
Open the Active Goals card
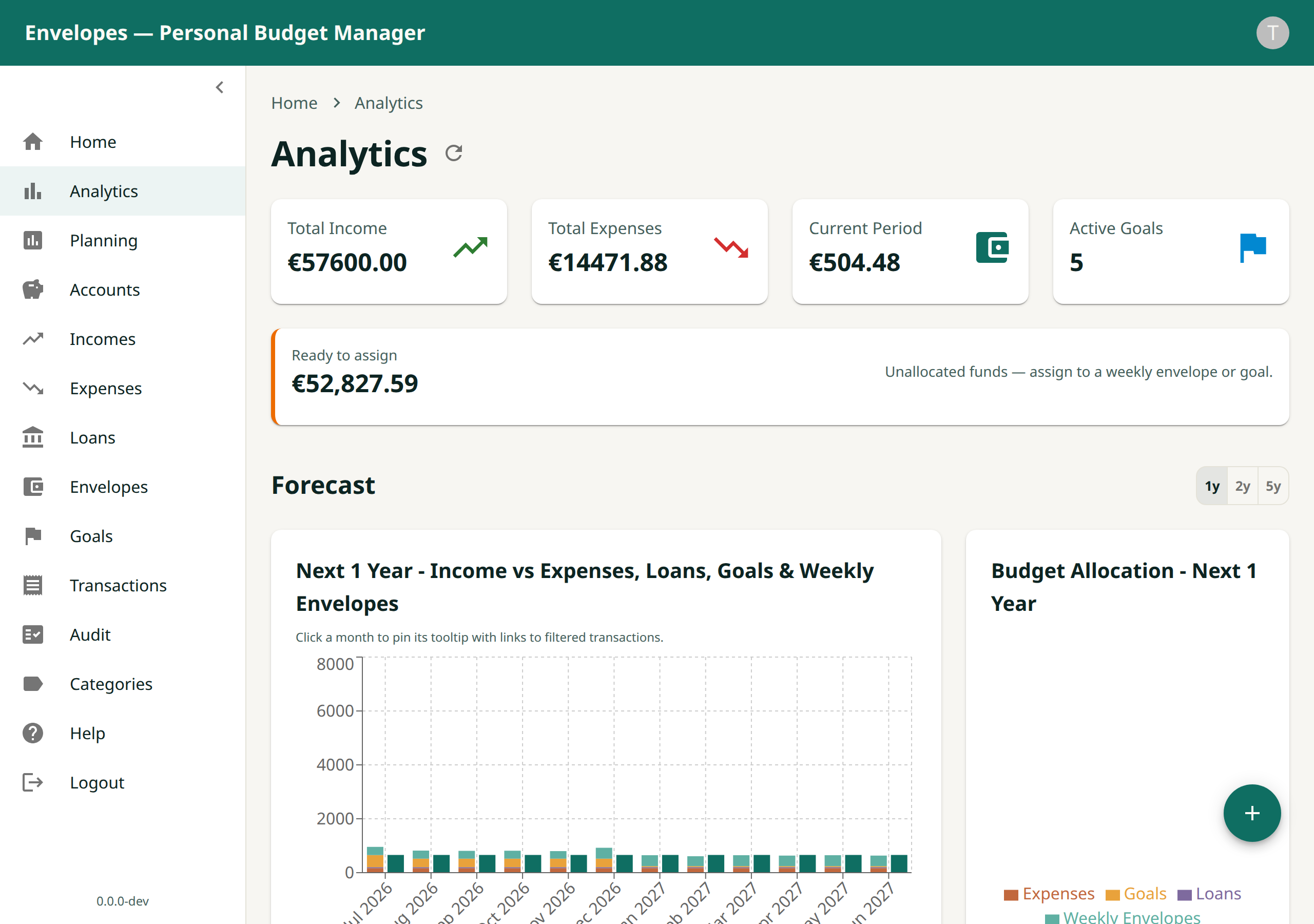(1171, 252)
